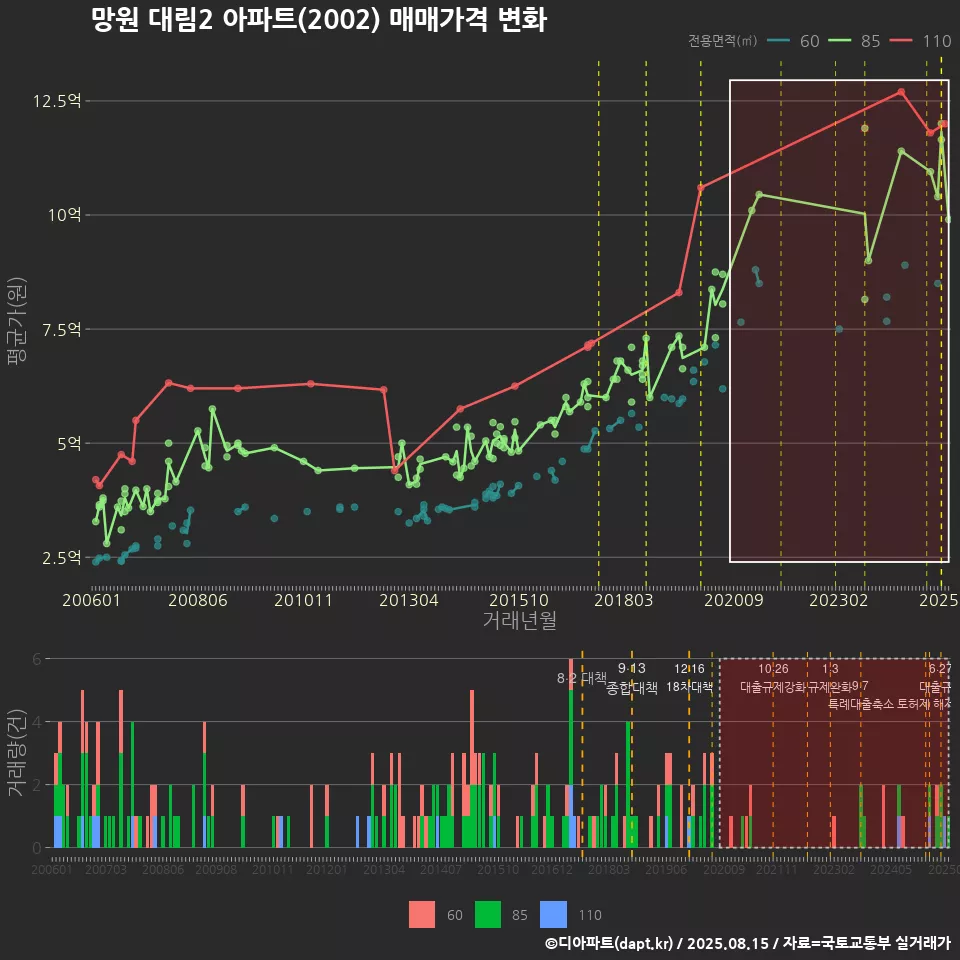The width and height of the screenshot is (960, 960).
Task: Click the 토허제 해제 annotation text
Action: click(x=924, y=704)
